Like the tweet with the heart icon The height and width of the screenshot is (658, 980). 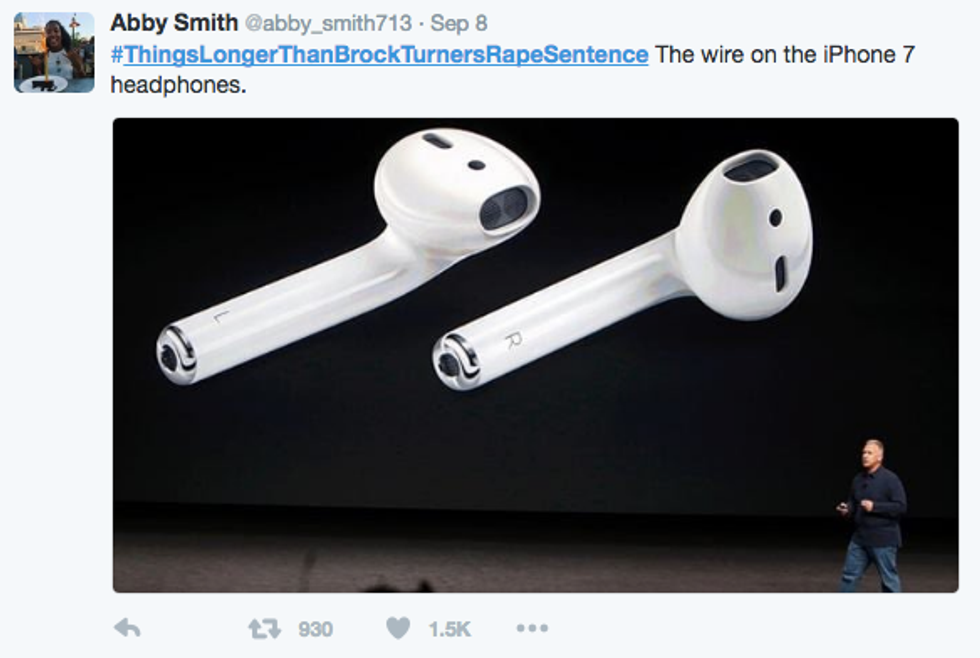398,628
